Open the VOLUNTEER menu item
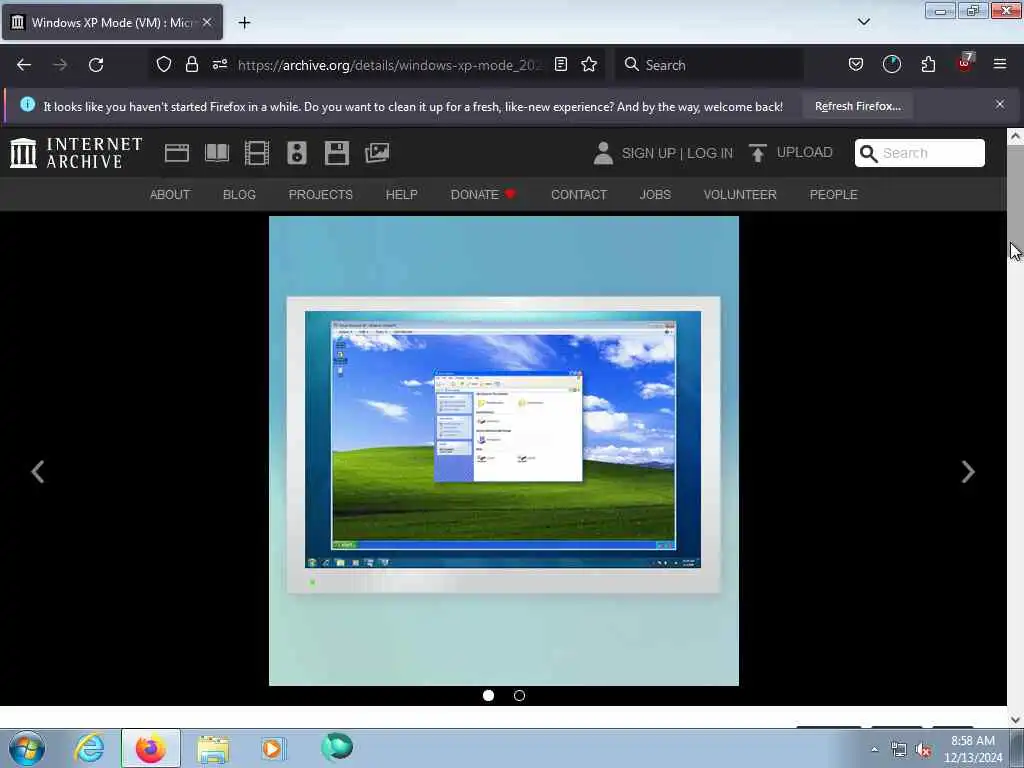The image size is (1024, 768). 740,195
